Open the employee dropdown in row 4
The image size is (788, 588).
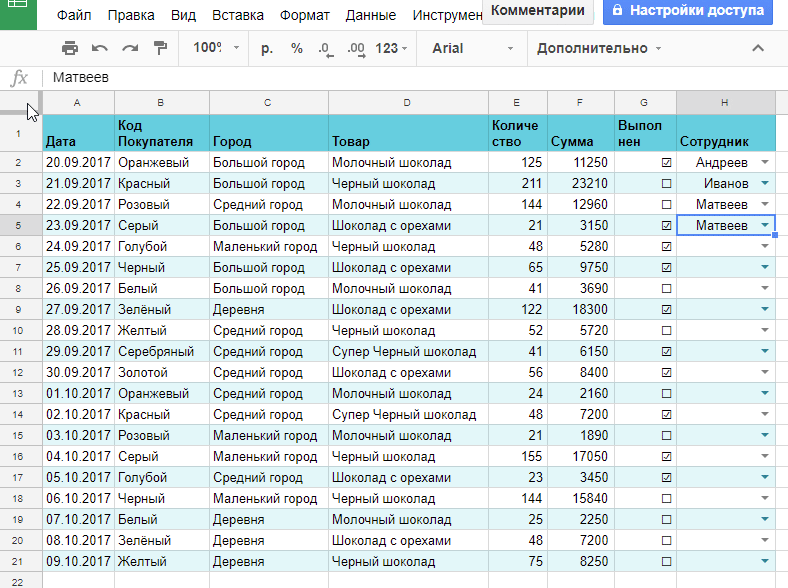pyautogui.click(x=765, y=205)
